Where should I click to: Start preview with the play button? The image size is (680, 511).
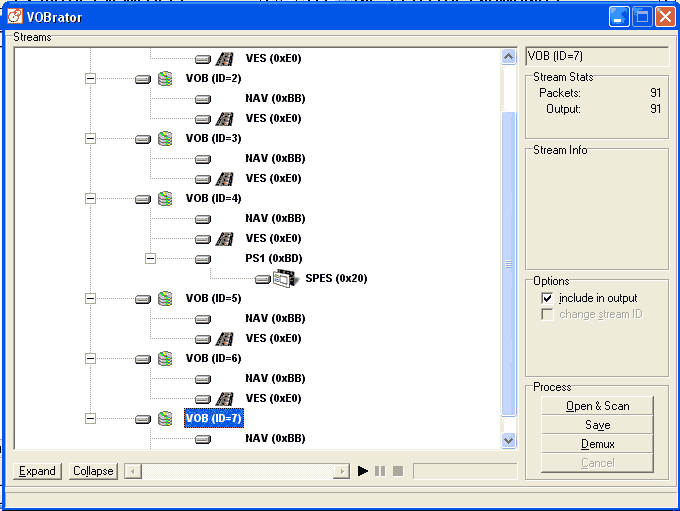[363, 471]
